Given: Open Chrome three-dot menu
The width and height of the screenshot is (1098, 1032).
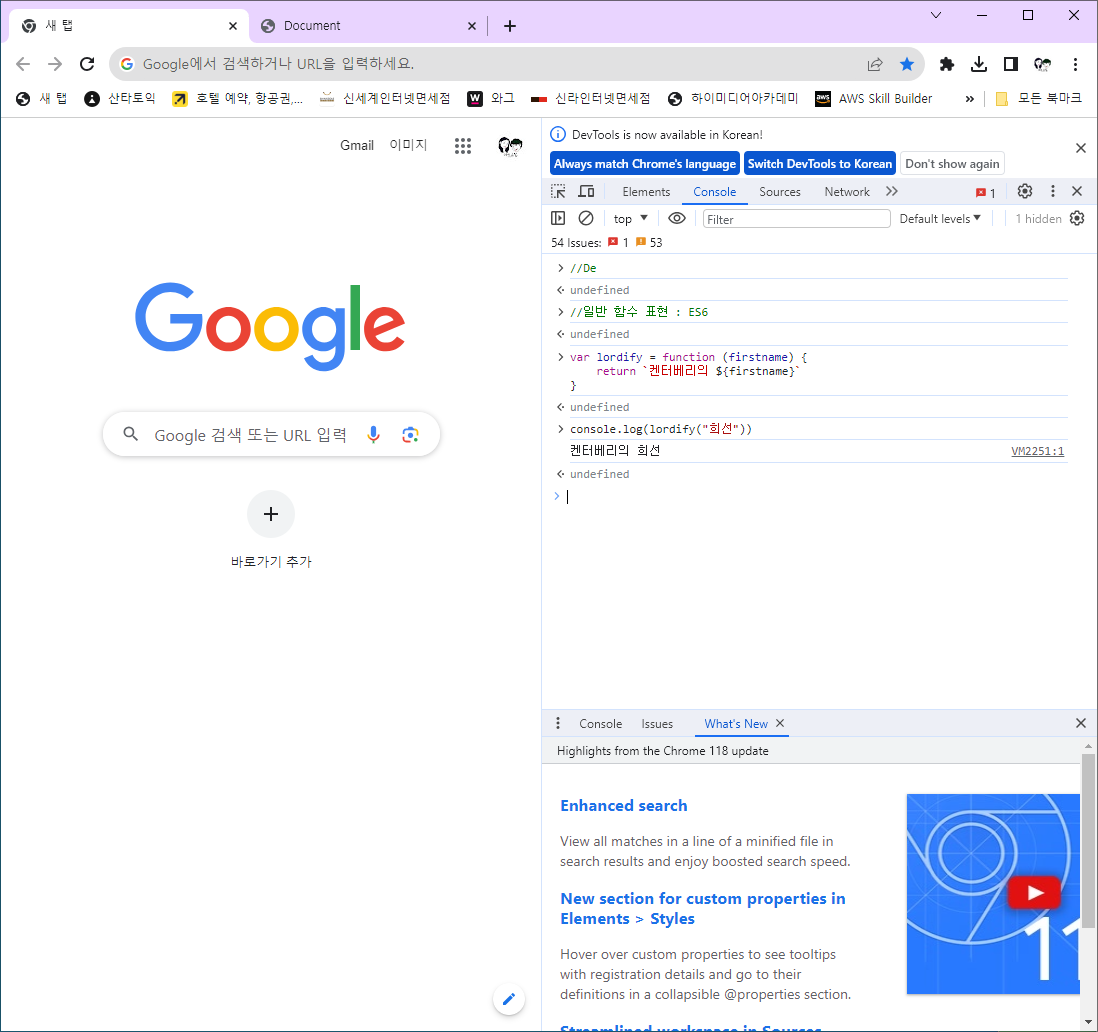Looking at the screenshot, I should 1075,64.
